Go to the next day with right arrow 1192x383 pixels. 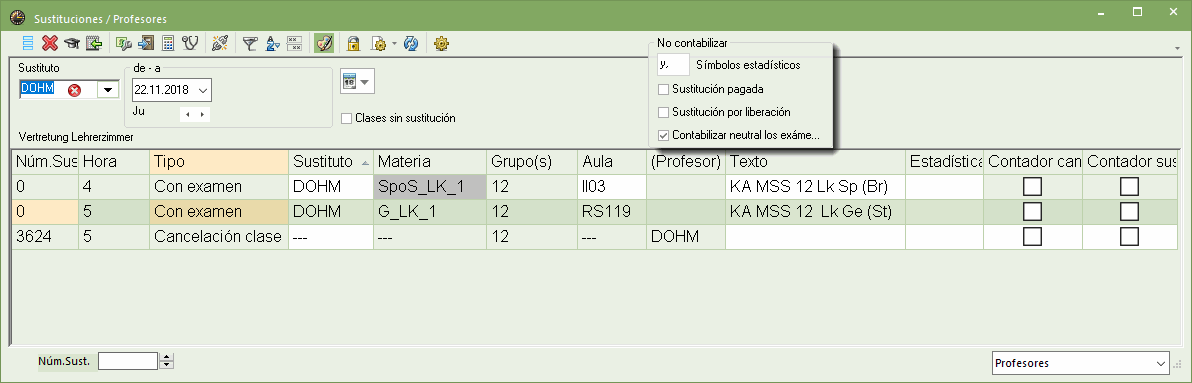coord(201,115)
